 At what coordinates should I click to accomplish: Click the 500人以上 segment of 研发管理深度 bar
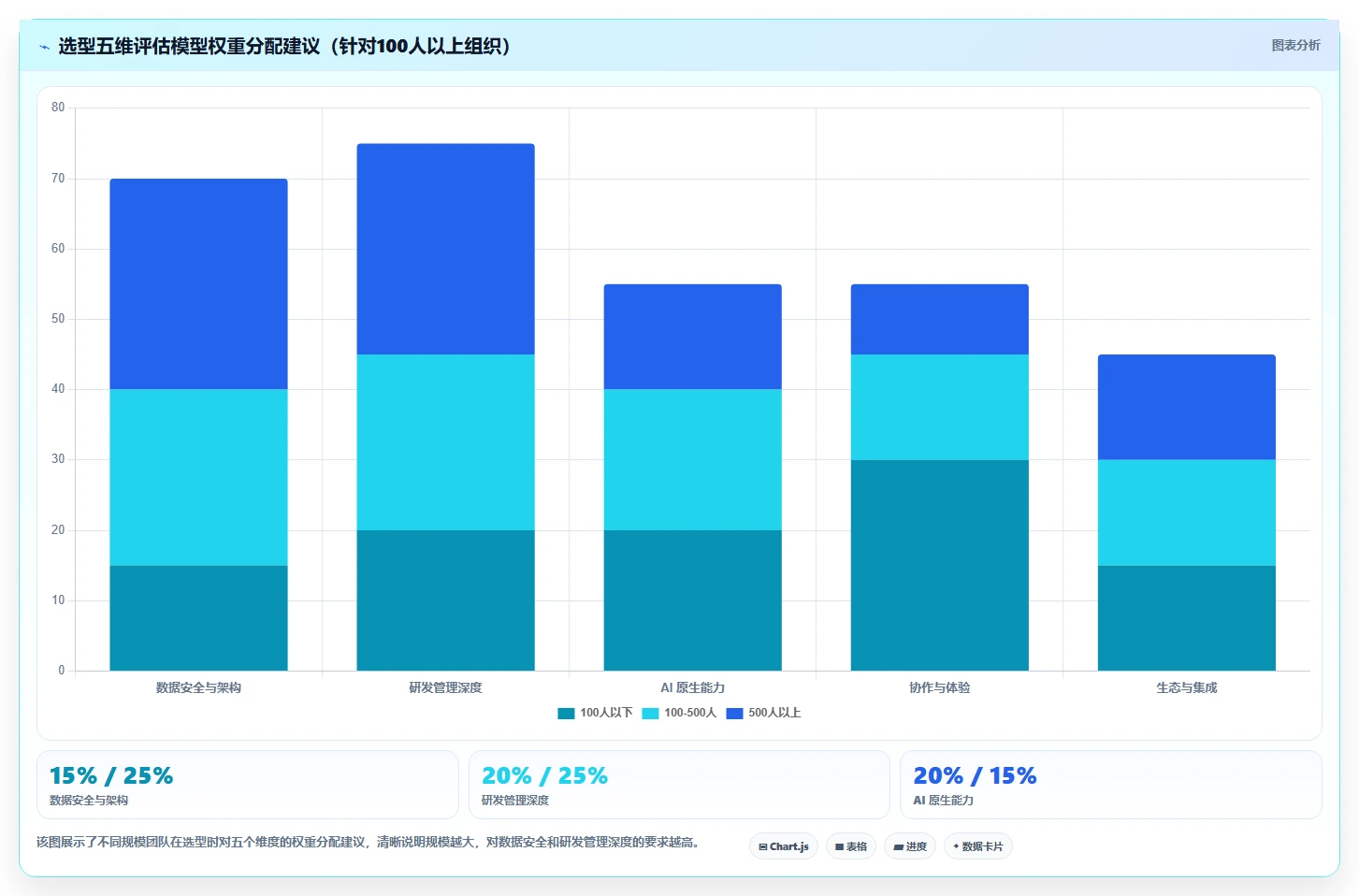pos(445,249)
